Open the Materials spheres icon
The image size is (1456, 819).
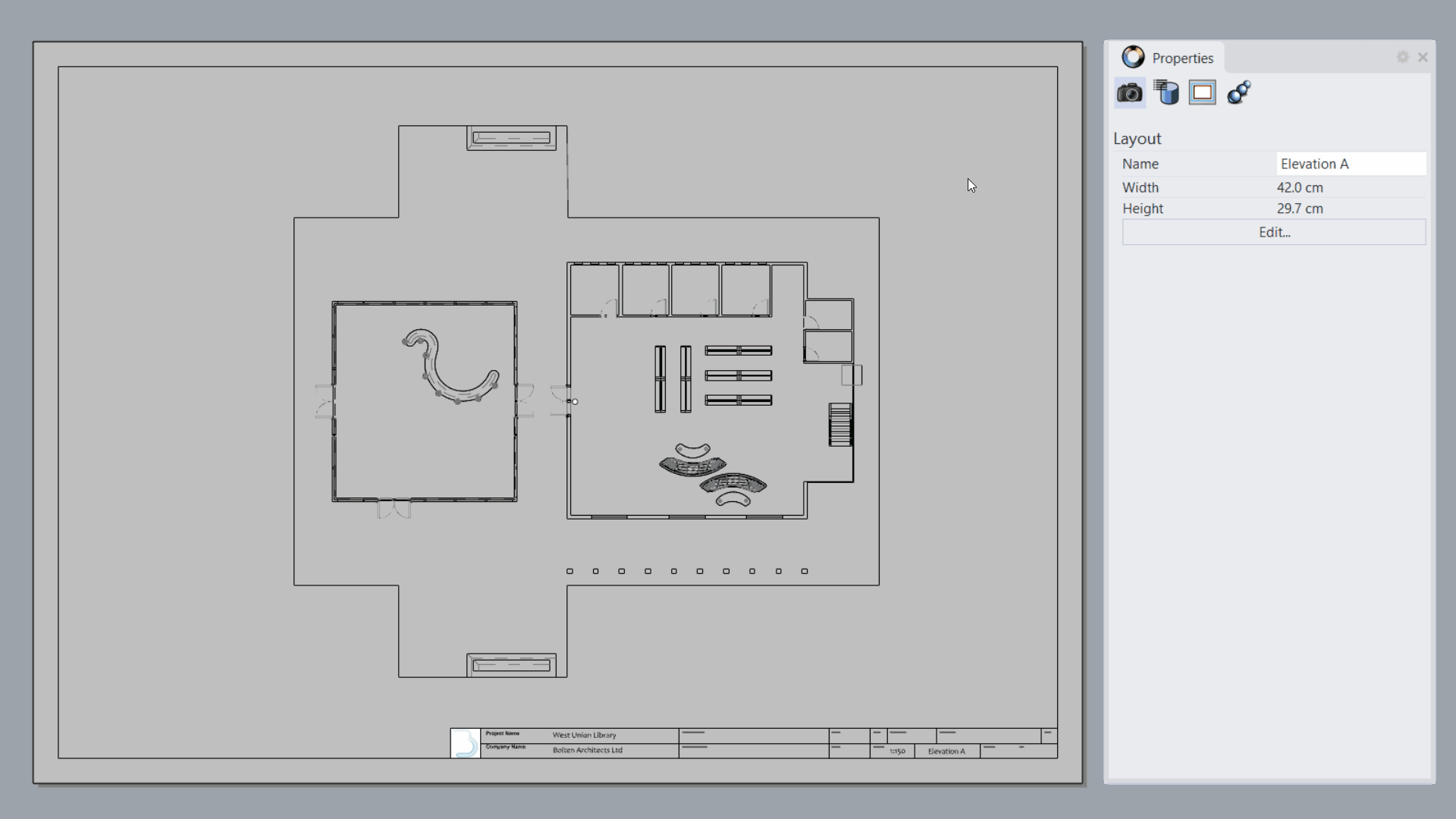pyautogui.click(x=1238, y=93)
